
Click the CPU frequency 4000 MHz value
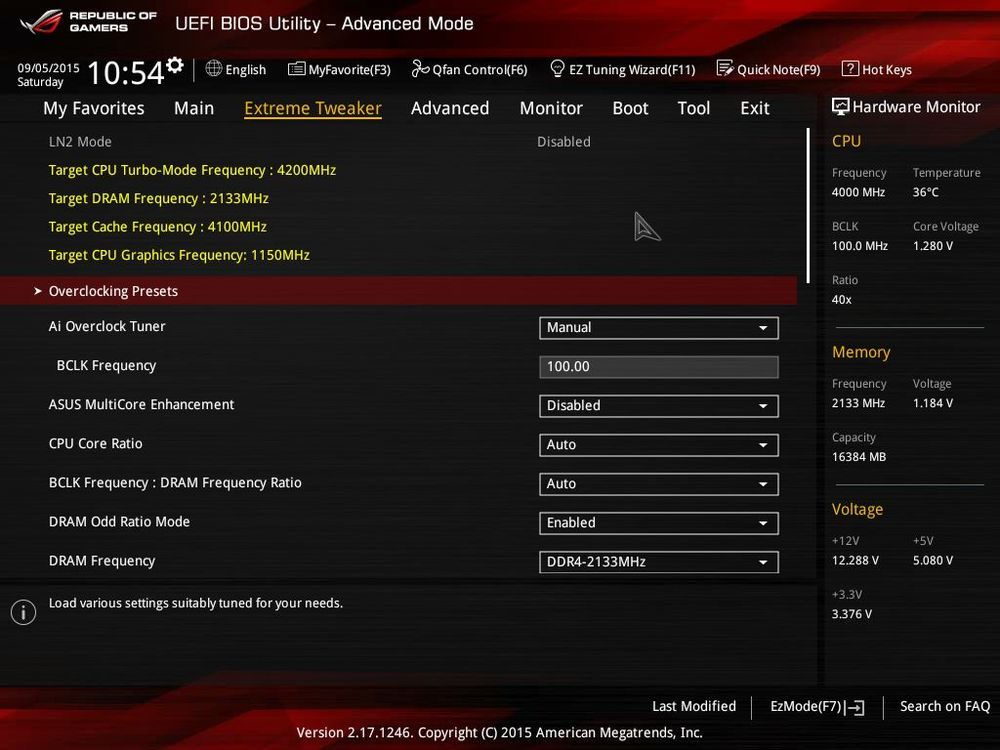pos(858,192)
